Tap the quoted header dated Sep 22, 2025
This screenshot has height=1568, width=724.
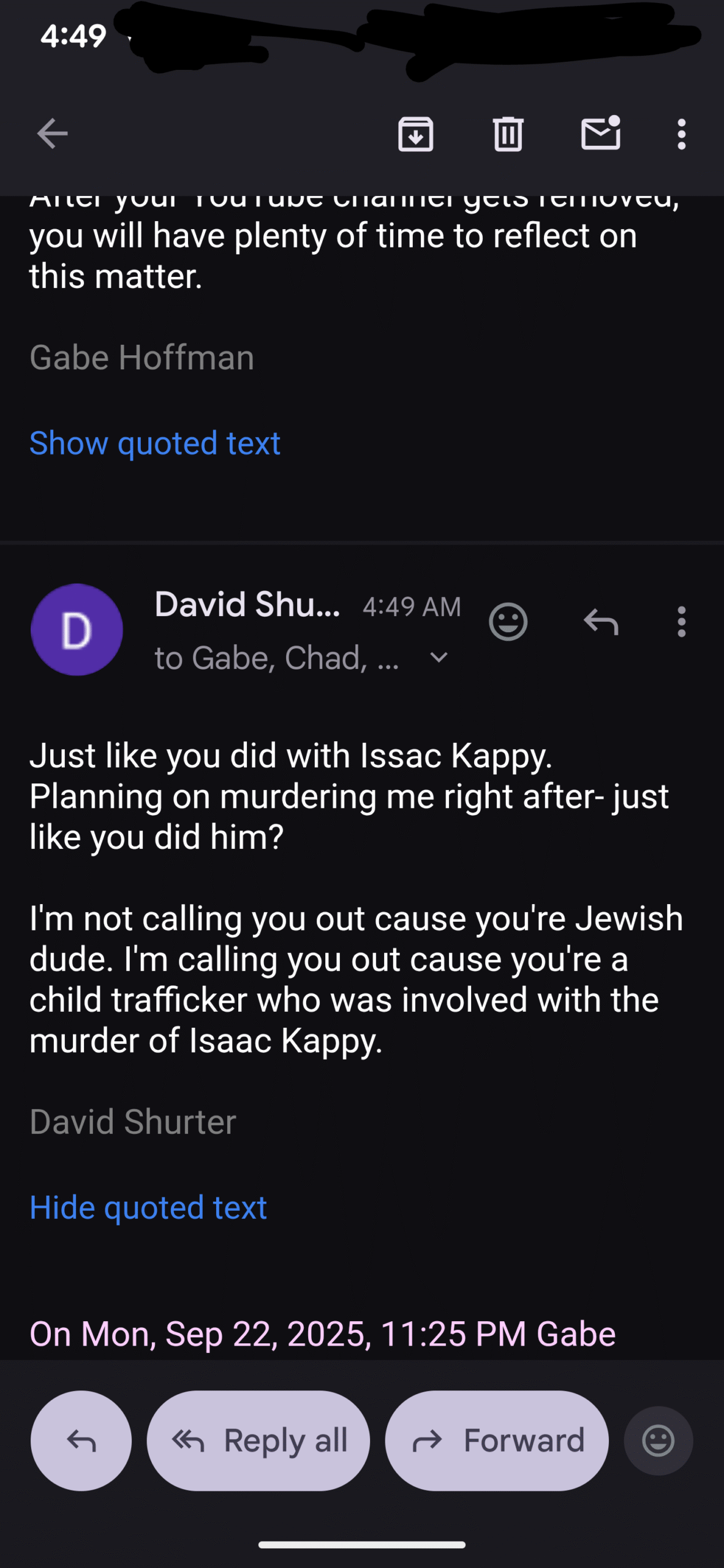pyautogui.click(x=323, y=1334)
